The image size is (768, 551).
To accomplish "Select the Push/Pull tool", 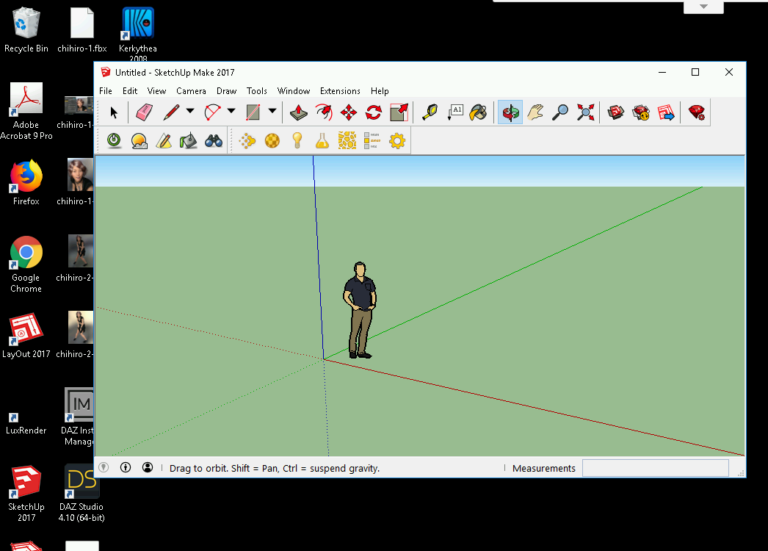I will pos(298,113).
